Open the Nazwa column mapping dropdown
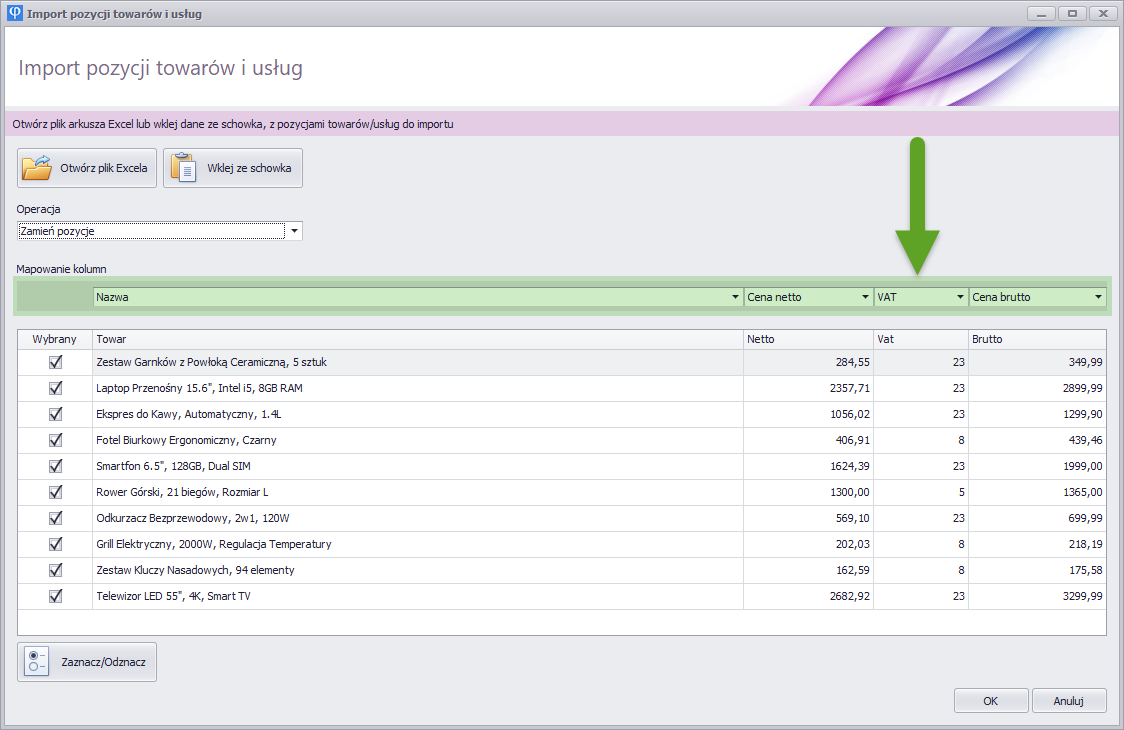The width and height of the screenshot is (1124, 730). coord(735,297)
